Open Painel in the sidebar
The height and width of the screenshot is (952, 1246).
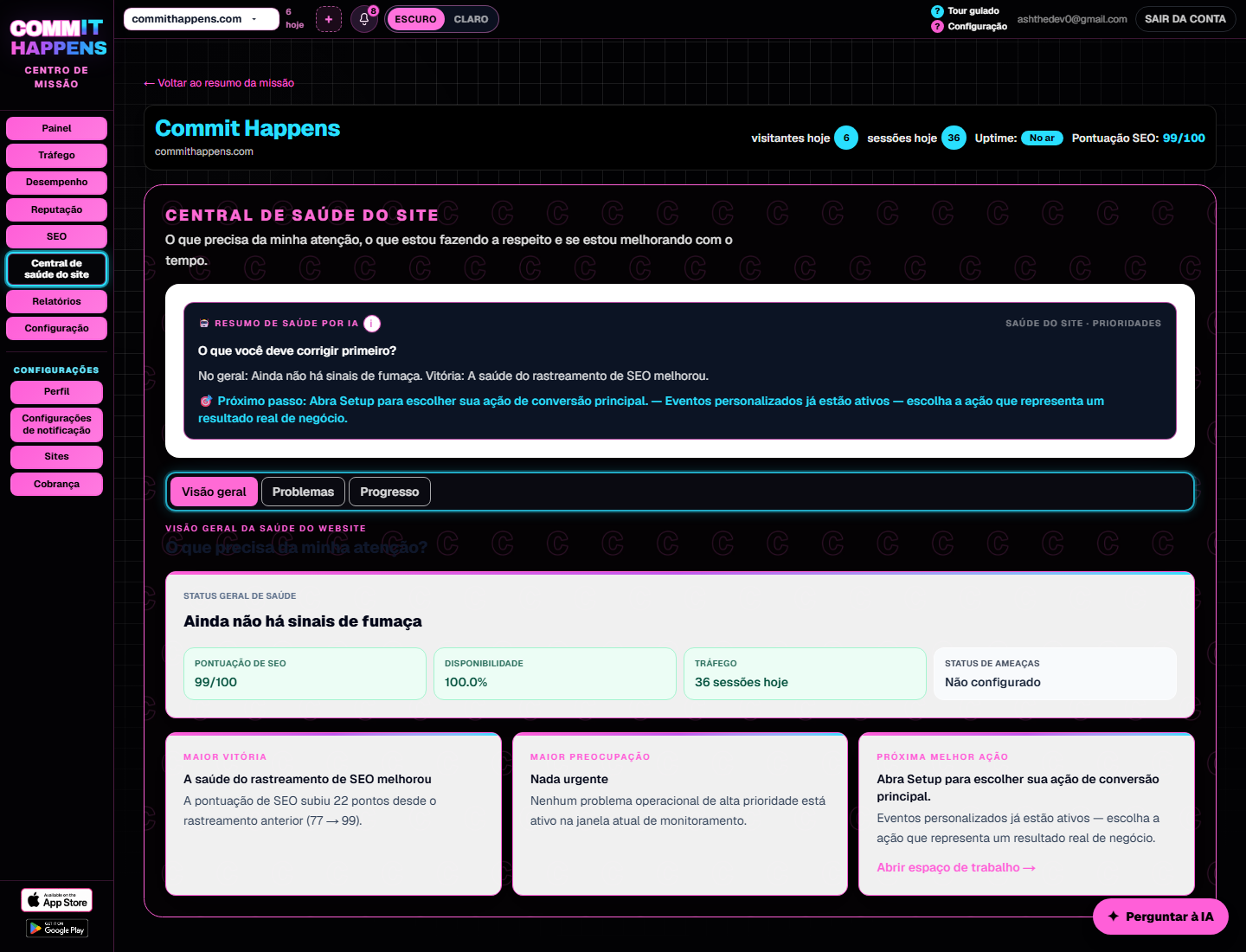point(56,128)
